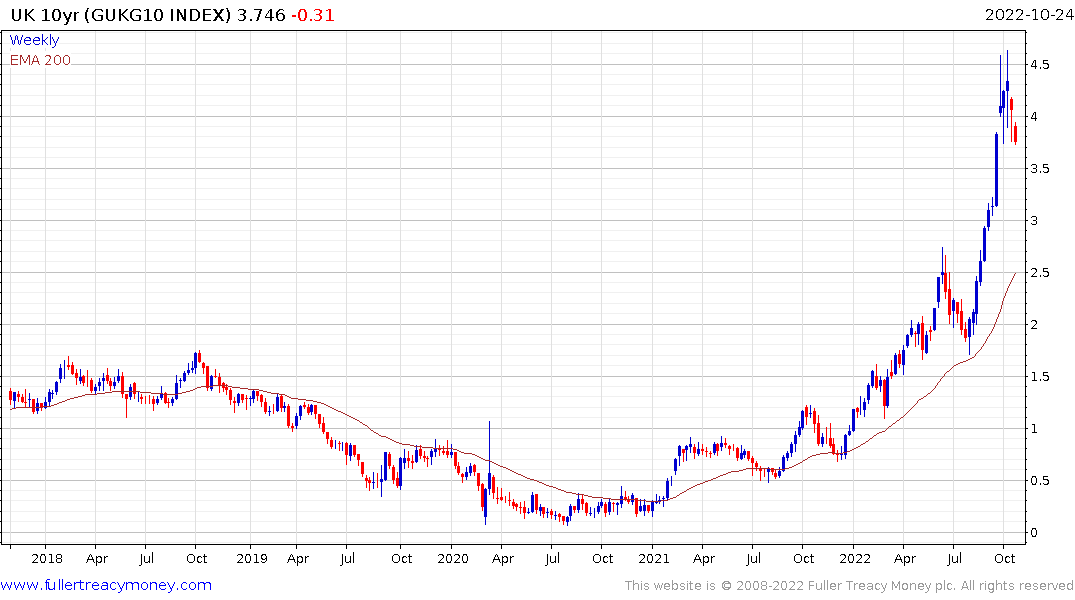
Task: Select the 3.5 y-axis label
Action: 1039,169
